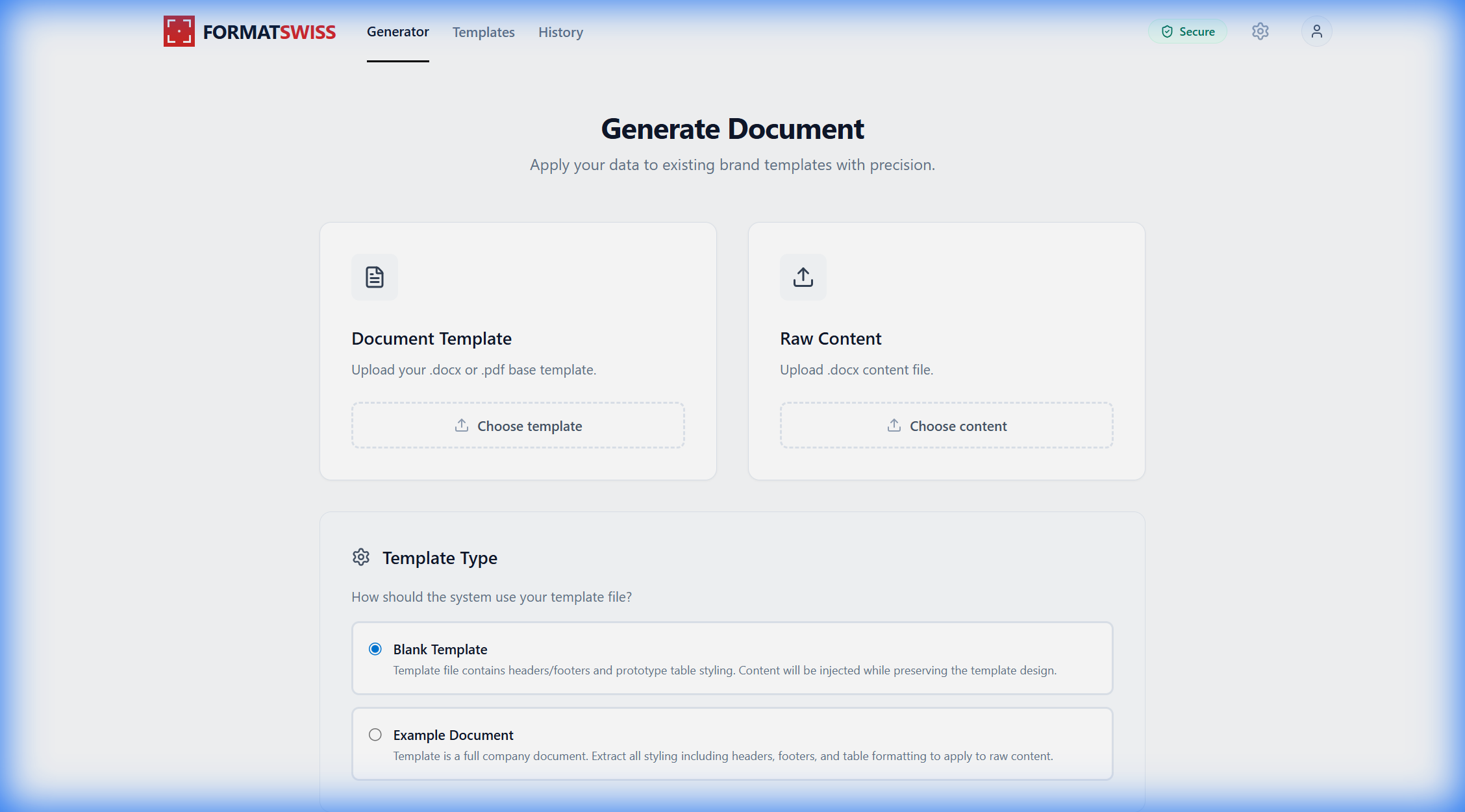This screenshot has width=1465, height=812.
Task: Click the FormatSwiss logo icon
Action: tap(179, 31)
